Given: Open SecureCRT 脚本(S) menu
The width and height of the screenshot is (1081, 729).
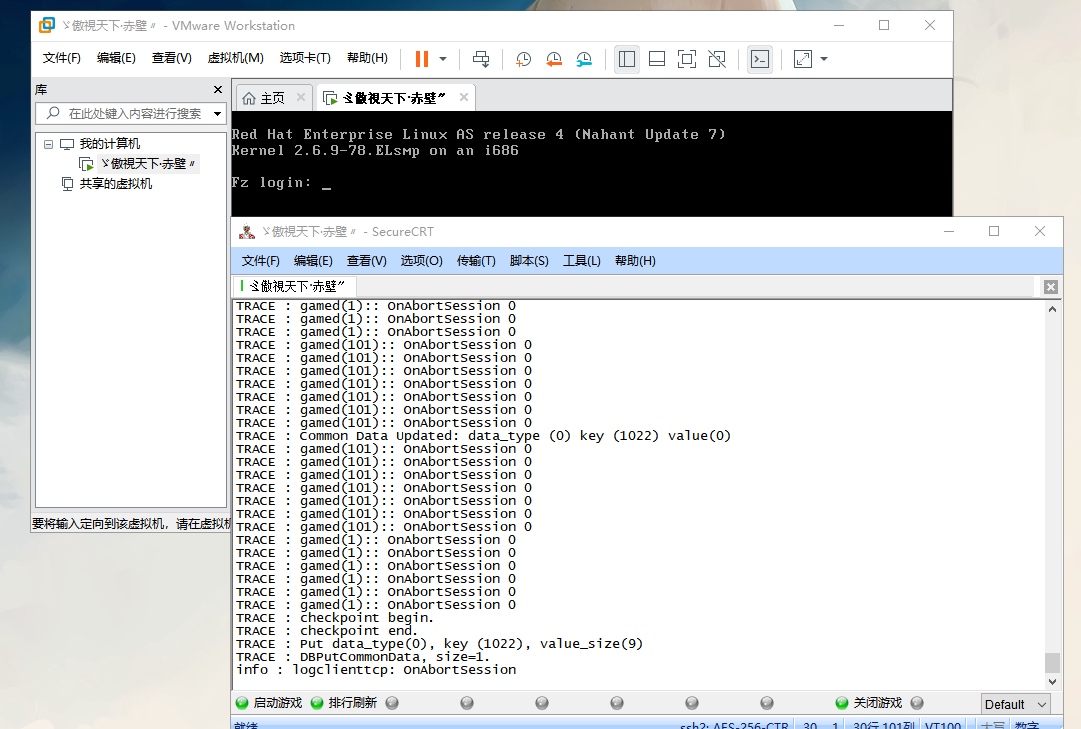Looking at the screenshot, I should pyautogui.click(x=529, y=261).
